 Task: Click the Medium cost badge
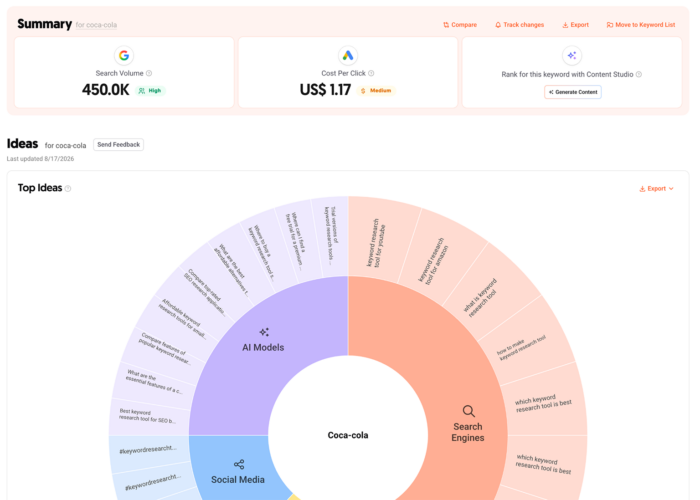[376, 91]
